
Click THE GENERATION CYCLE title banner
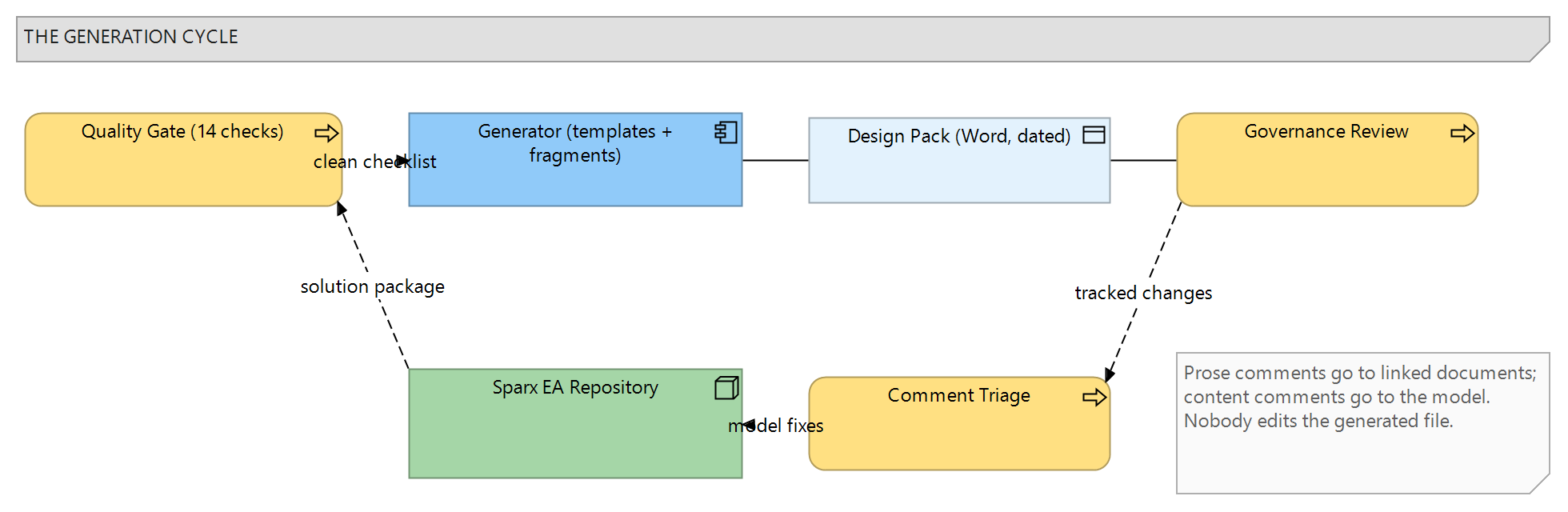coord(782,39)
